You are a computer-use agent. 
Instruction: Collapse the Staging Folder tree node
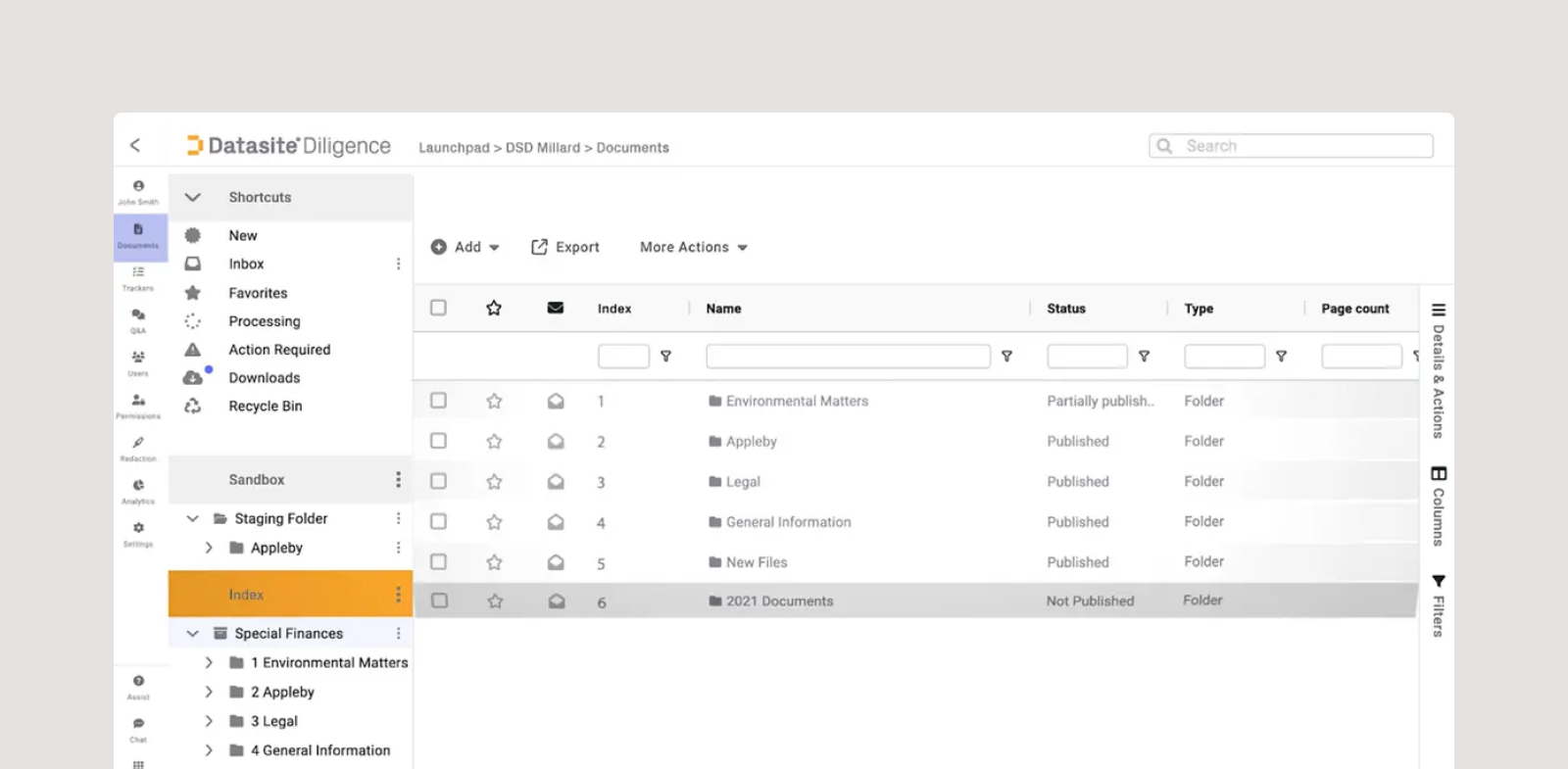[193, 518]
